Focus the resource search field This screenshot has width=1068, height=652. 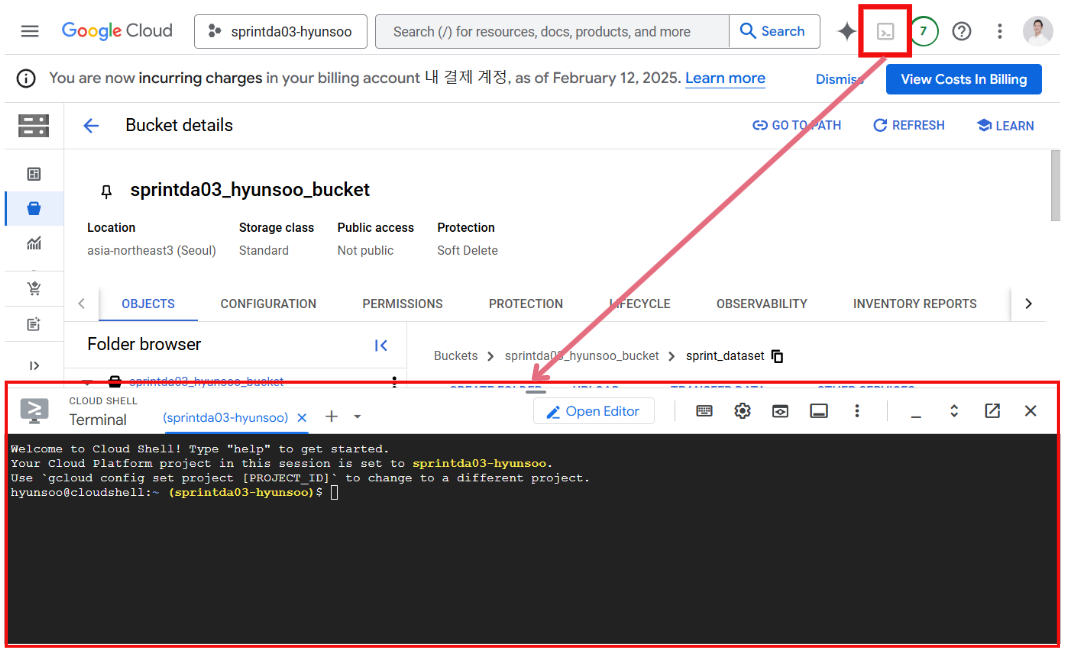552,31
